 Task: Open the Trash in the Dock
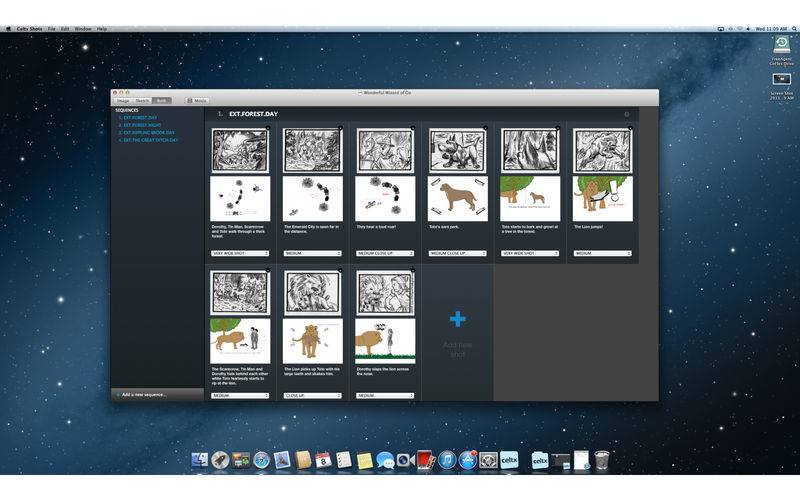pos(602,460)
